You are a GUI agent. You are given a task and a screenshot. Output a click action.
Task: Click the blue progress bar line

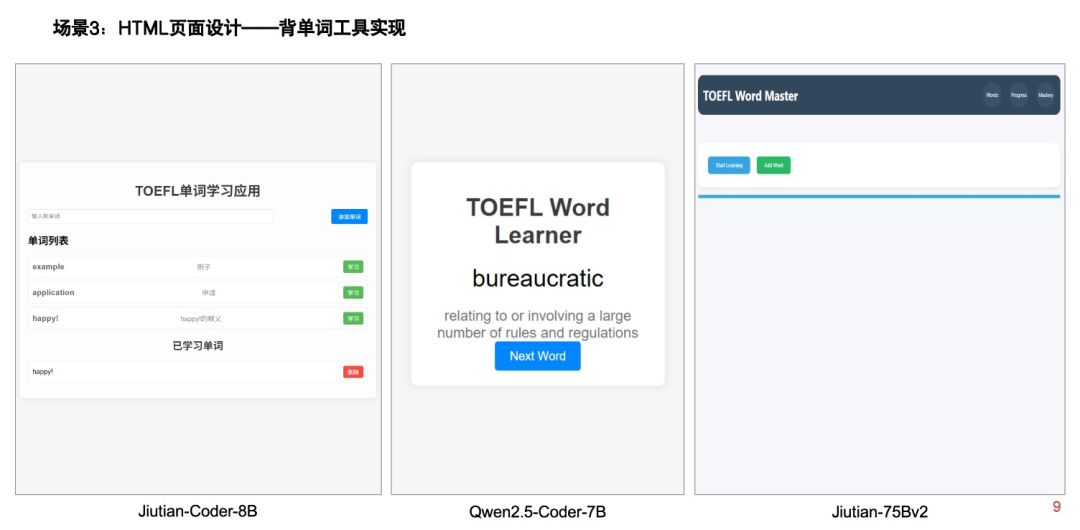pos(879,196)
